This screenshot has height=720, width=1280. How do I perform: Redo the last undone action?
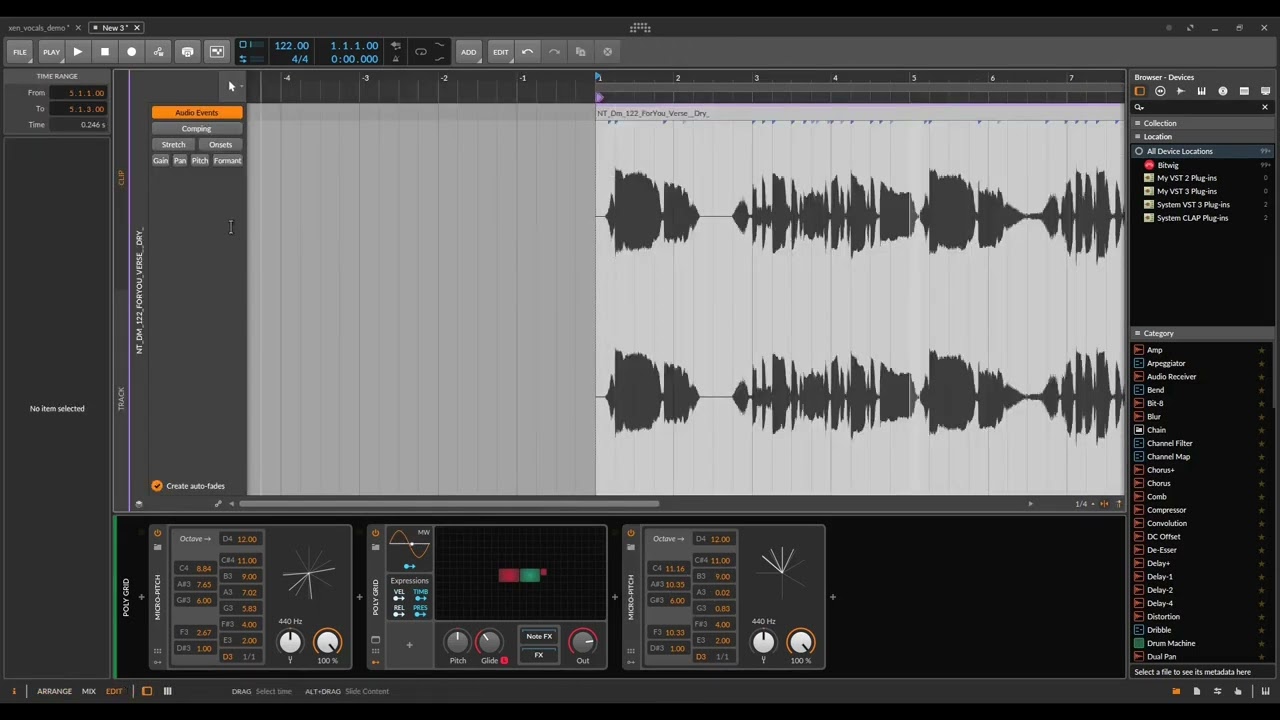(x=554, y=52)
